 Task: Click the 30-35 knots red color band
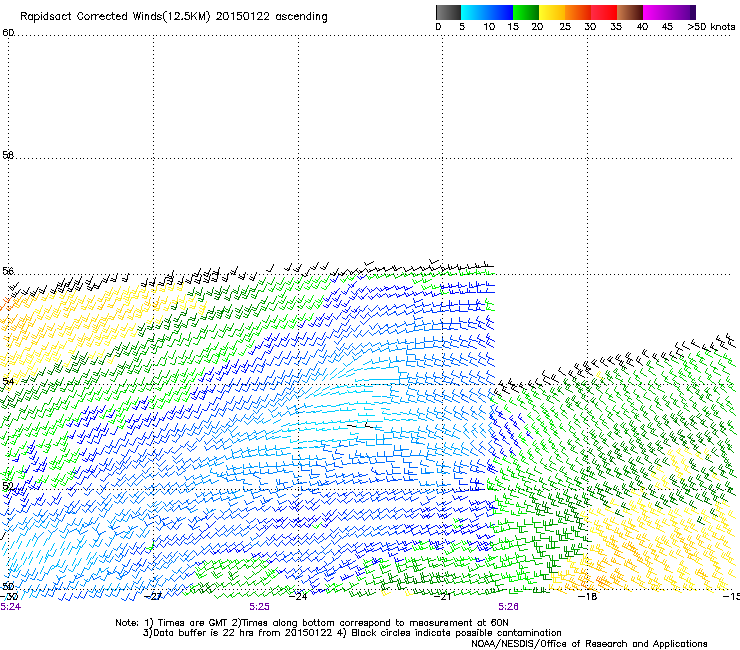coord(604,12)
